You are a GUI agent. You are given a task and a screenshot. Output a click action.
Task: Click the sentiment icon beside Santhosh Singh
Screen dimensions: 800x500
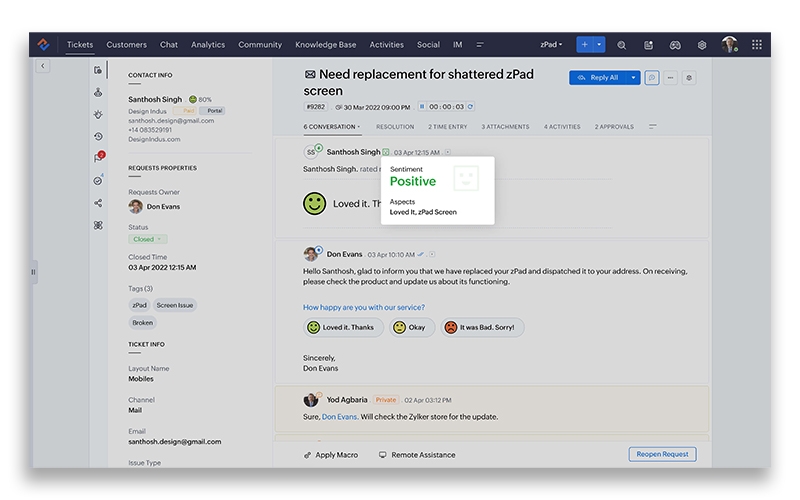coord(386,152)
